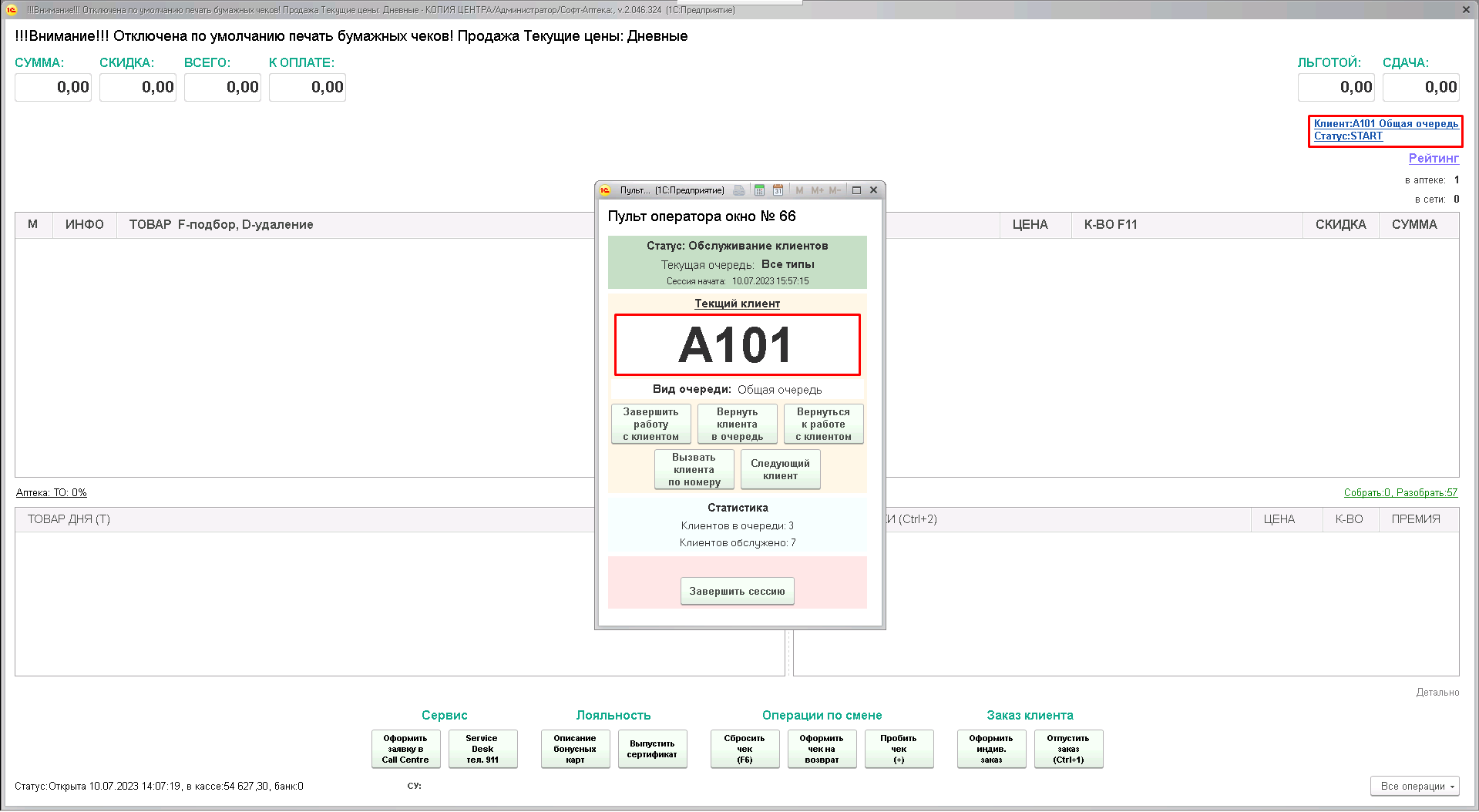1479x812 pixels.
Task: Click the M+ memory add icon
Action: click(x=817, y=190)
